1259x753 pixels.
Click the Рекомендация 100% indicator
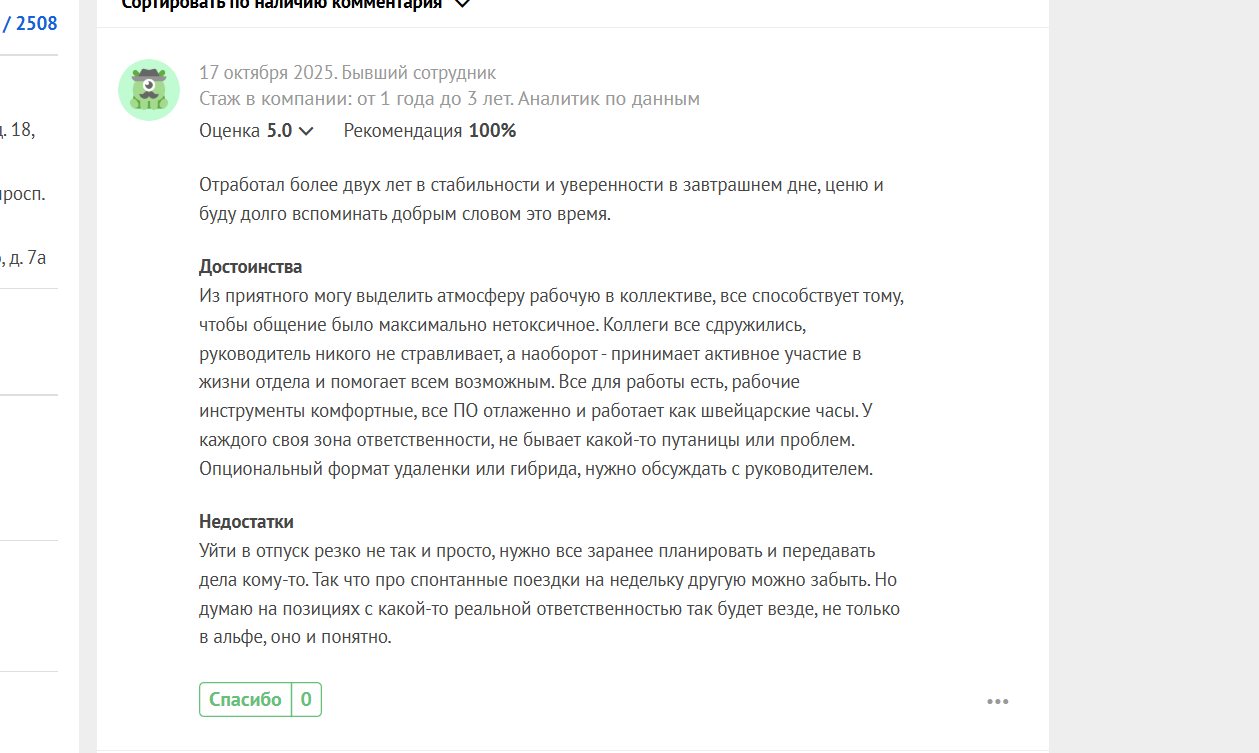click(430, 131)
